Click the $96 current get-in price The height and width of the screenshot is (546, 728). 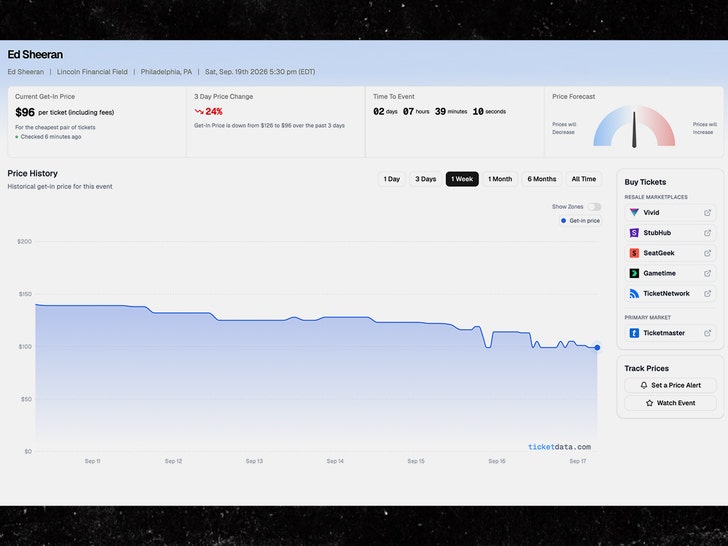point(25,112)
